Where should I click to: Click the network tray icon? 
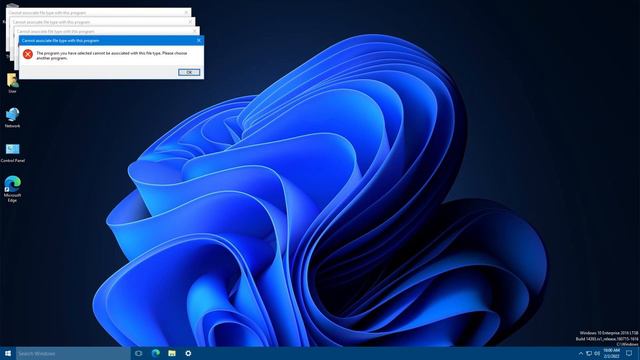coord(589,353)
